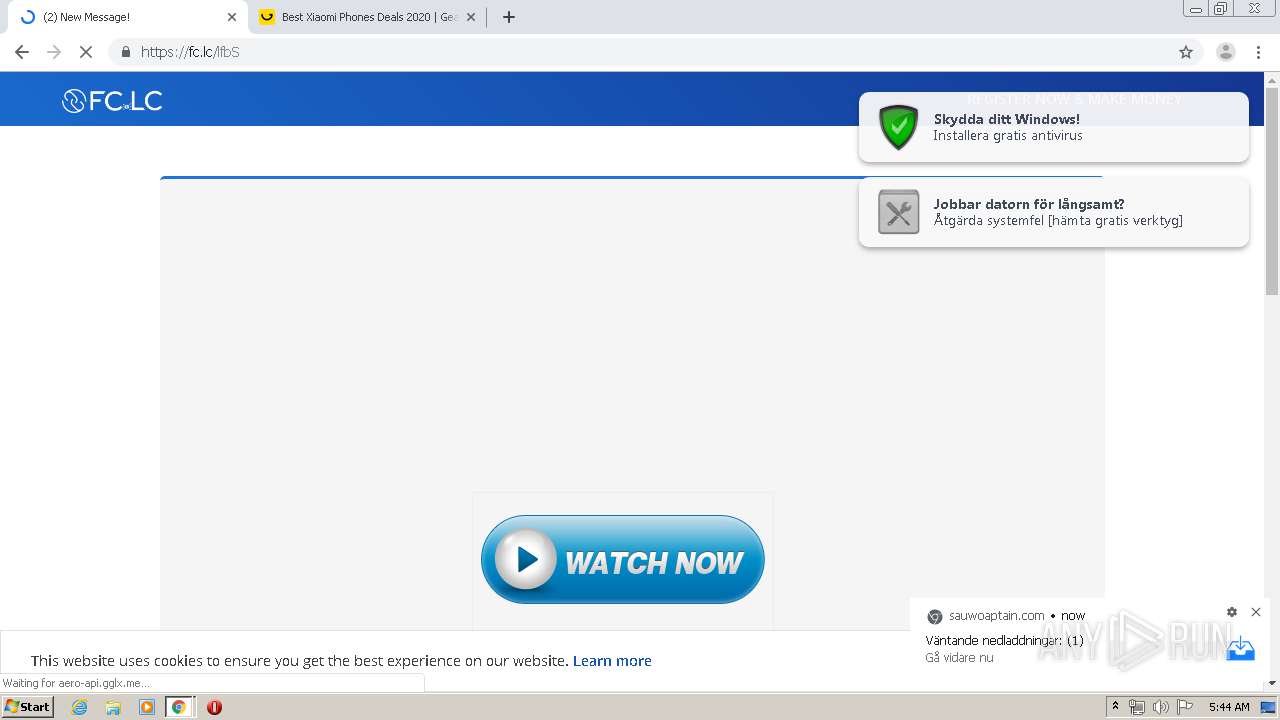1280x720 pixels.
Task: Open 'Skydda ditt Windows!' notification
Action: point(1053,127)
